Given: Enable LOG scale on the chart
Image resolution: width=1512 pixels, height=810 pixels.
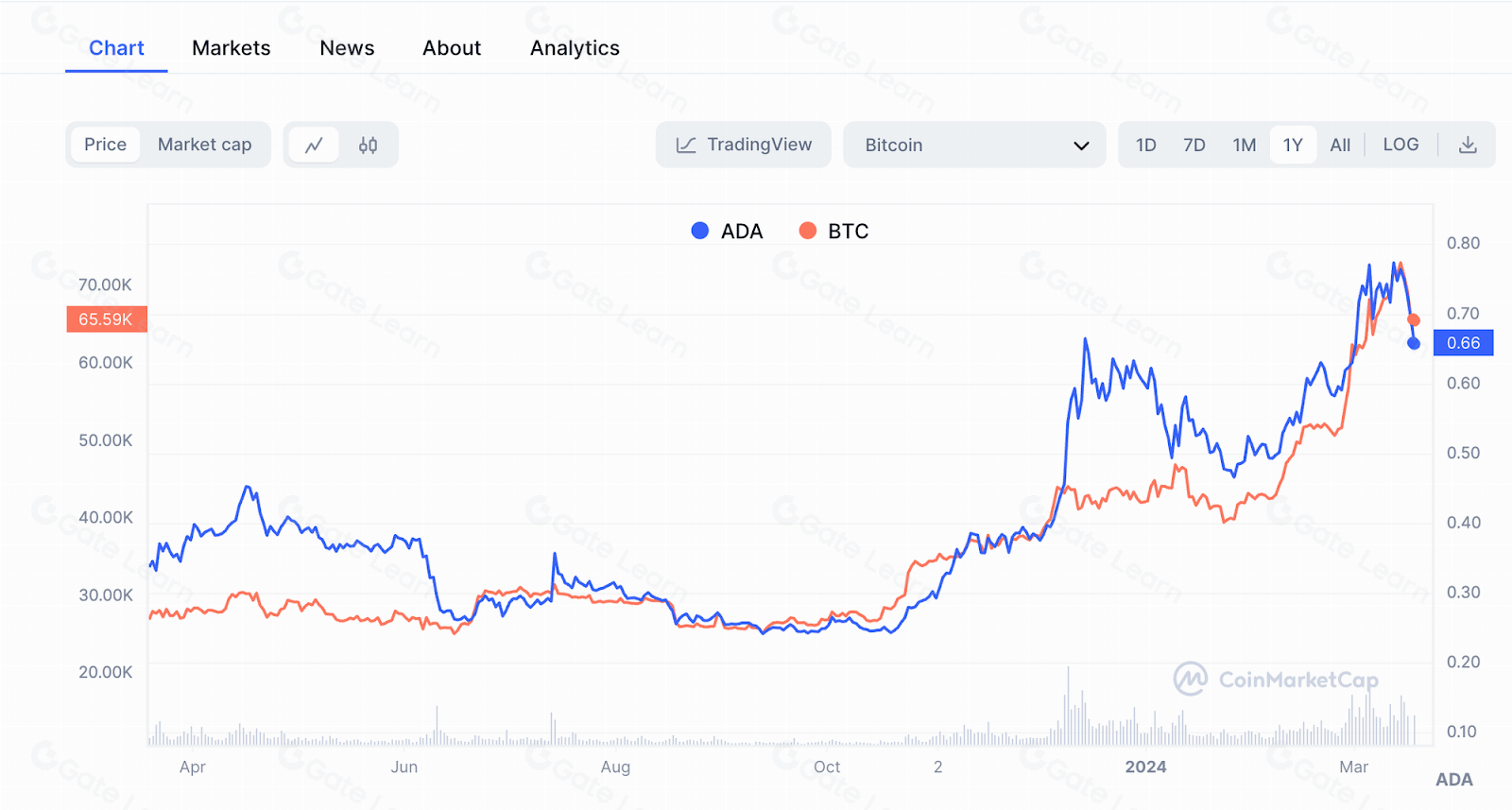Looking at the screenshot, I should (x=1400, y=145).
